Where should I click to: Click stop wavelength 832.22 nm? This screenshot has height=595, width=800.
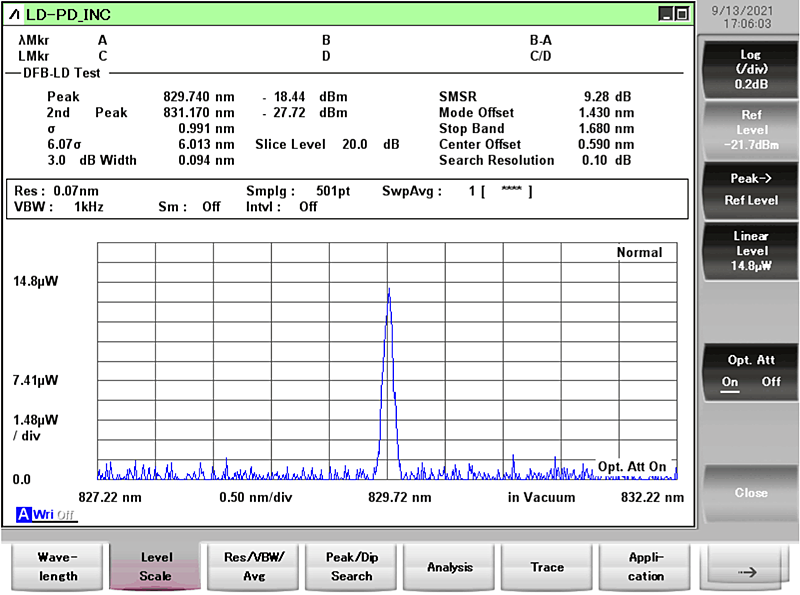tap(652, 497)
